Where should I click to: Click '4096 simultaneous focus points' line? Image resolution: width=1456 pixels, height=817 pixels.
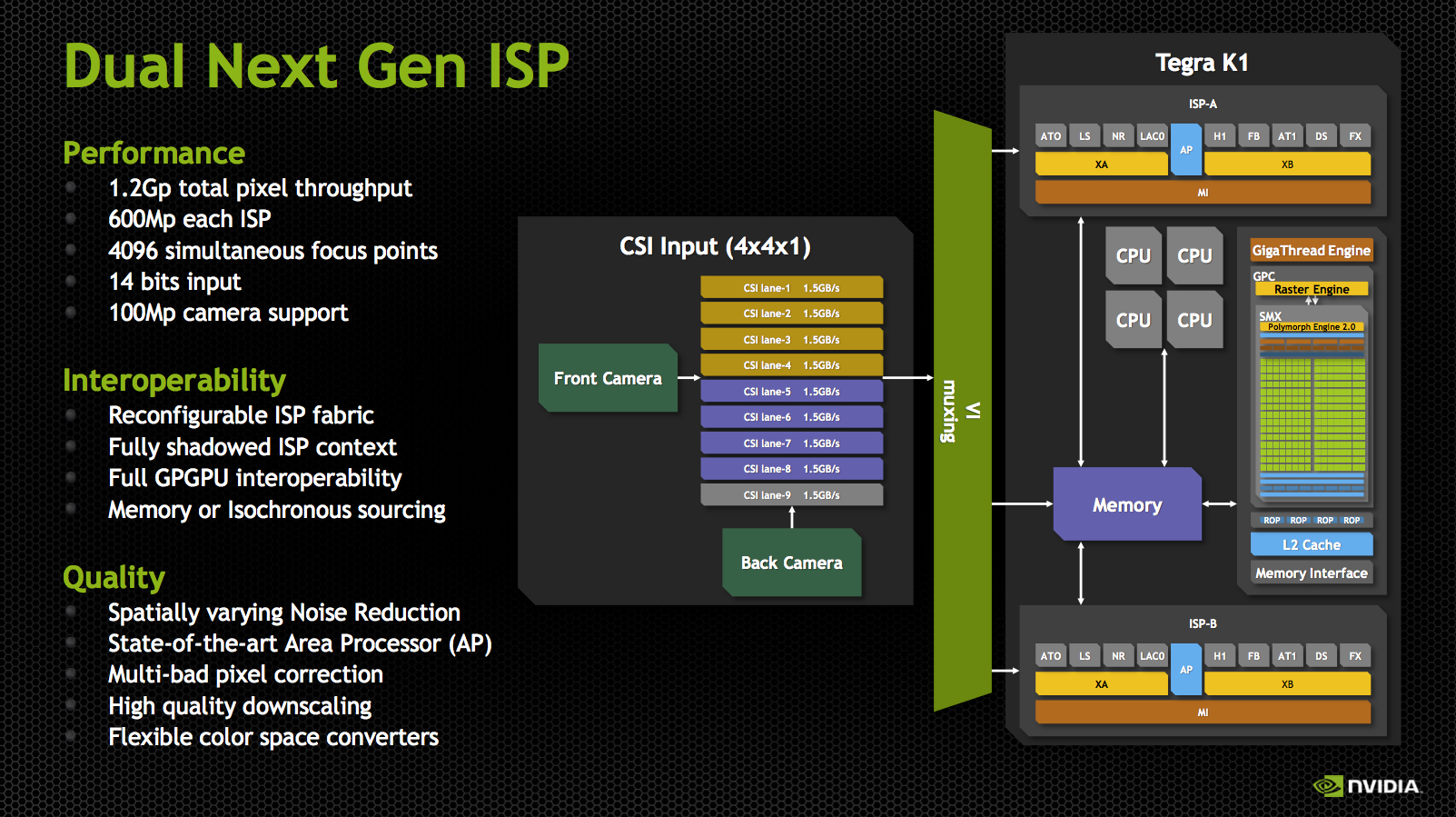(x=272, y=251)
